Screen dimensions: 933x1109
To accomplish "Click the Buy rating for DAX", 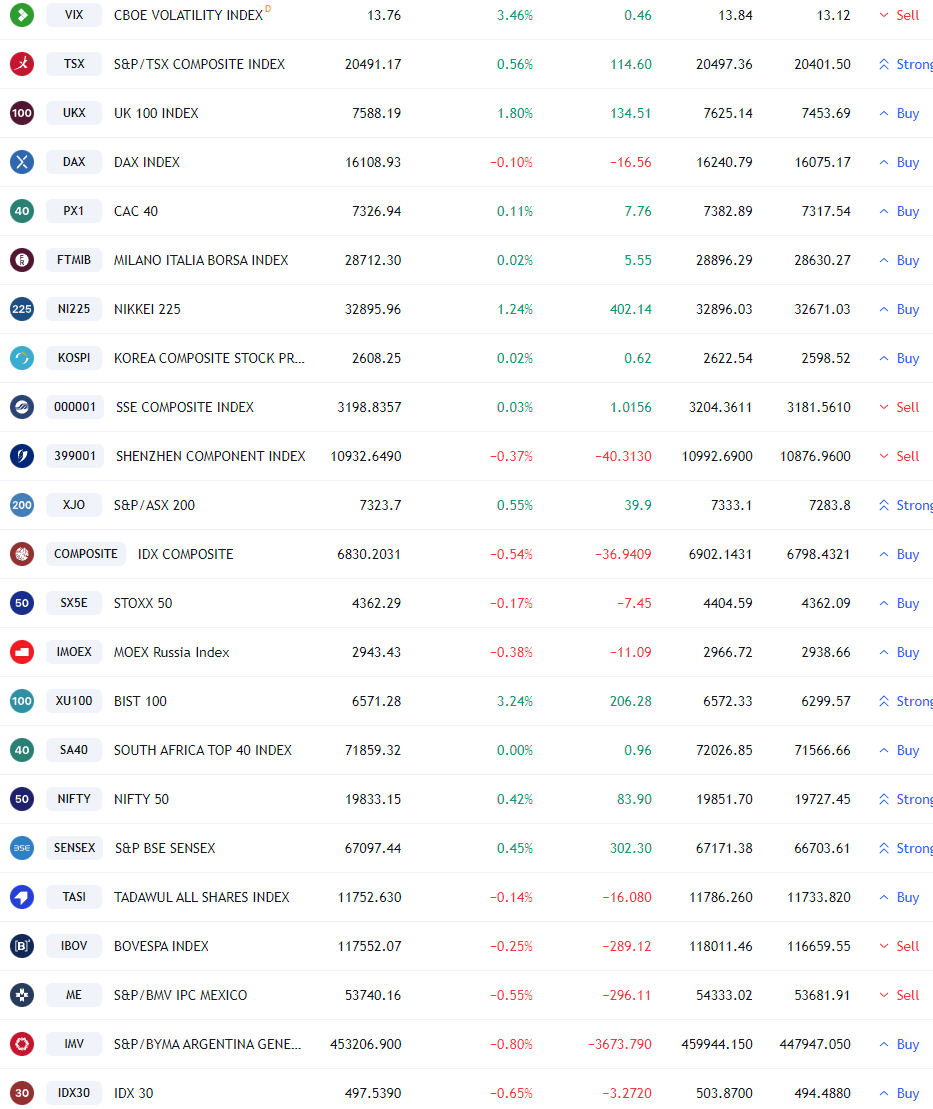I will pos(899,163).
